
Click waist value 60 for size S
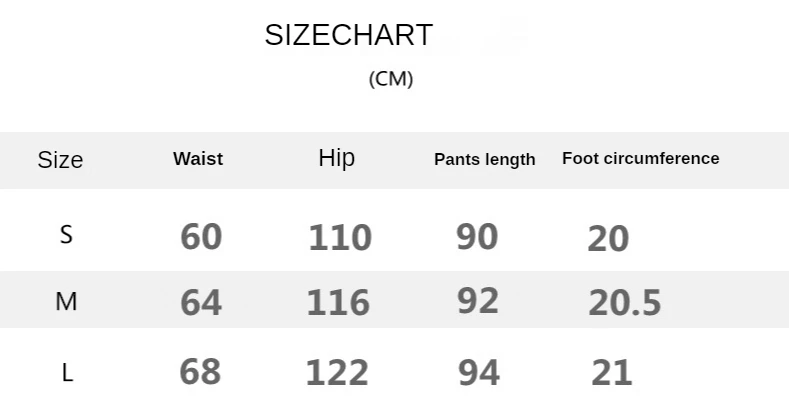coord(201,237)
